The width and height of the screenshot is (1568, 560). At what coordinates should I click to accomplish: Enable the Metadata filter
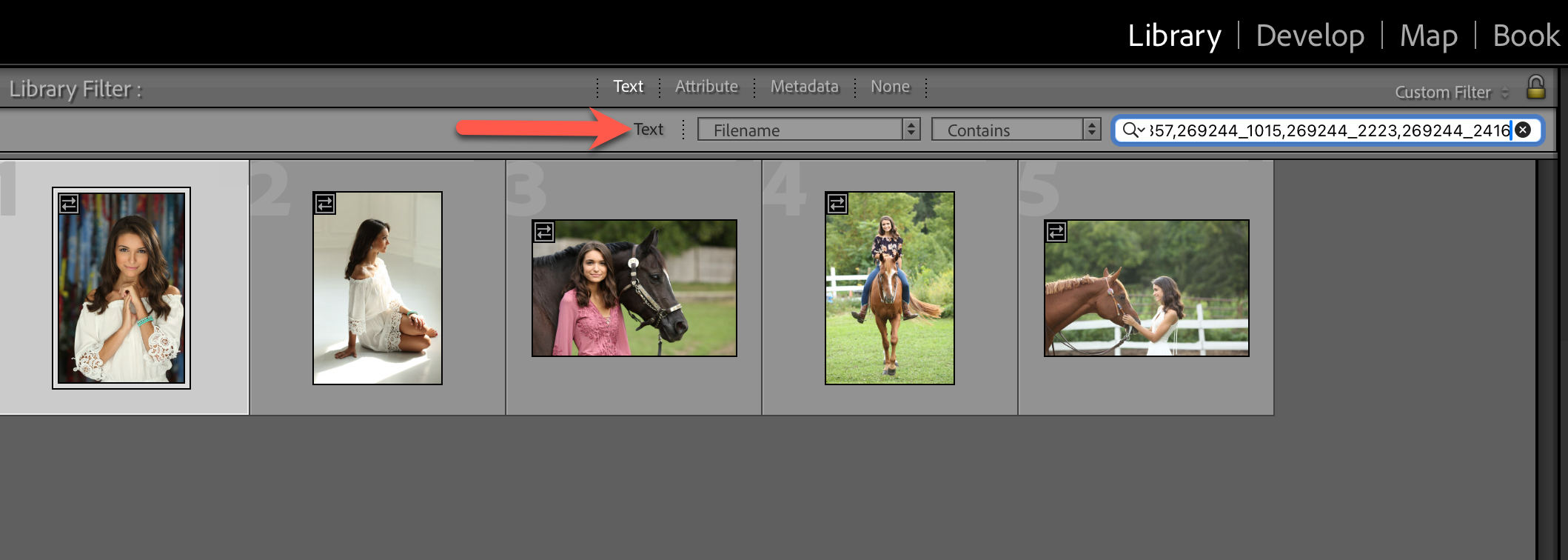pos(804,87)
